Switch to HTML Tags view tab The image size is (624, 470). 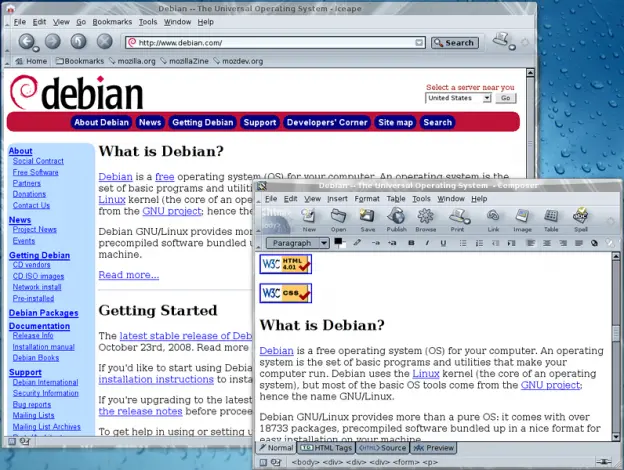pos(326,448)
